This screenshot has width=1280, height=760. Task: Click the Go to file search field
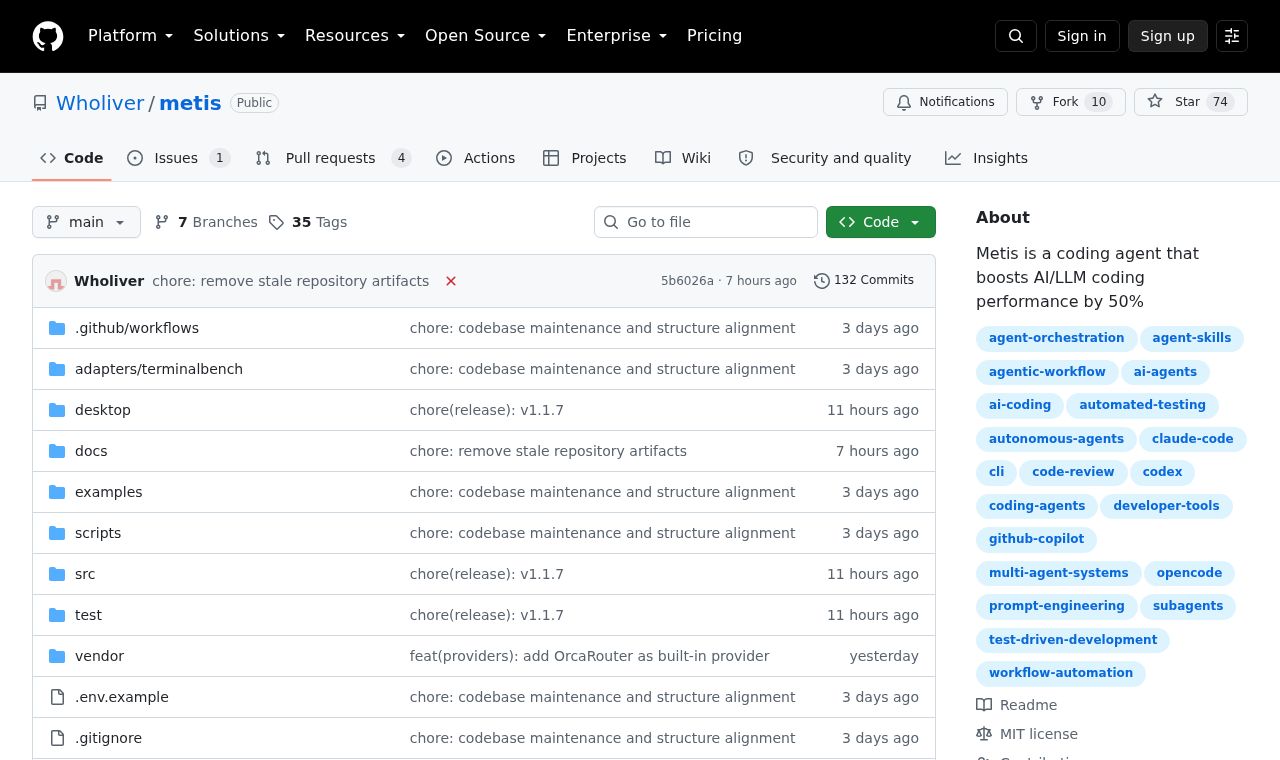[x=706, y=222]
